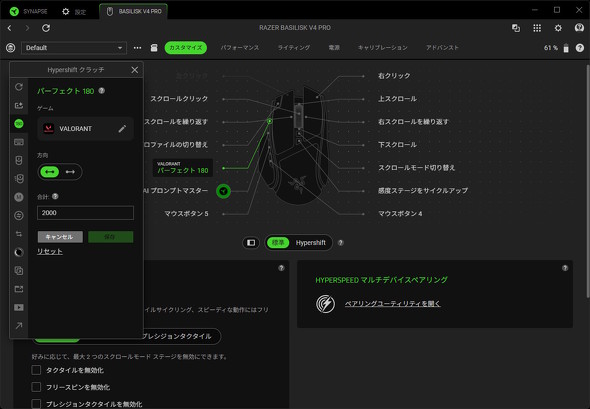This screenshot has height=409, width=590.
Task: Switch to Hypershift mode toggle
Action: click(x=310, y=243)
